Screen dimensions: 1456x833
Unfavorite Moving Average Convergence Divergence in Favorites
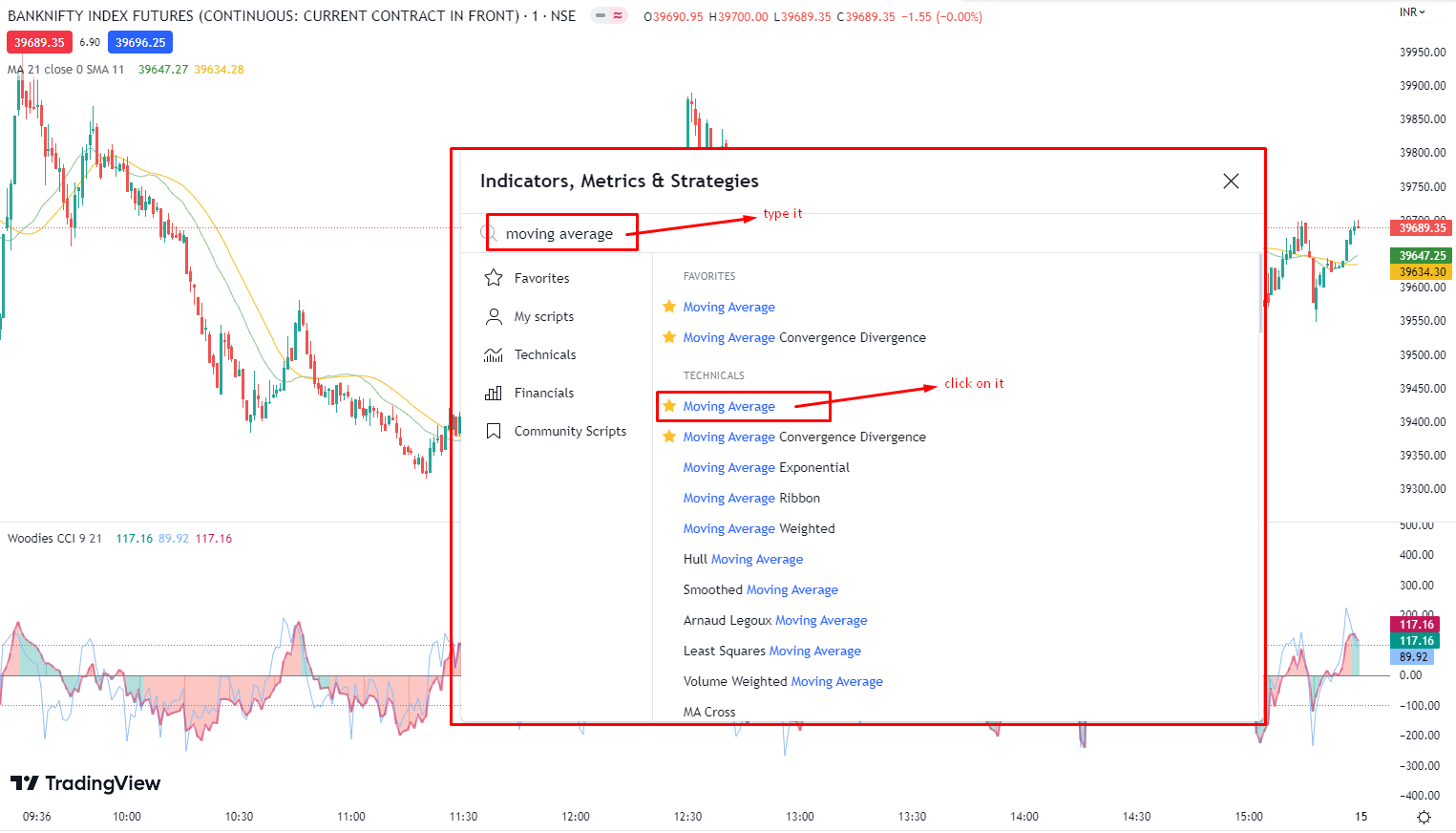coord(668,337)
